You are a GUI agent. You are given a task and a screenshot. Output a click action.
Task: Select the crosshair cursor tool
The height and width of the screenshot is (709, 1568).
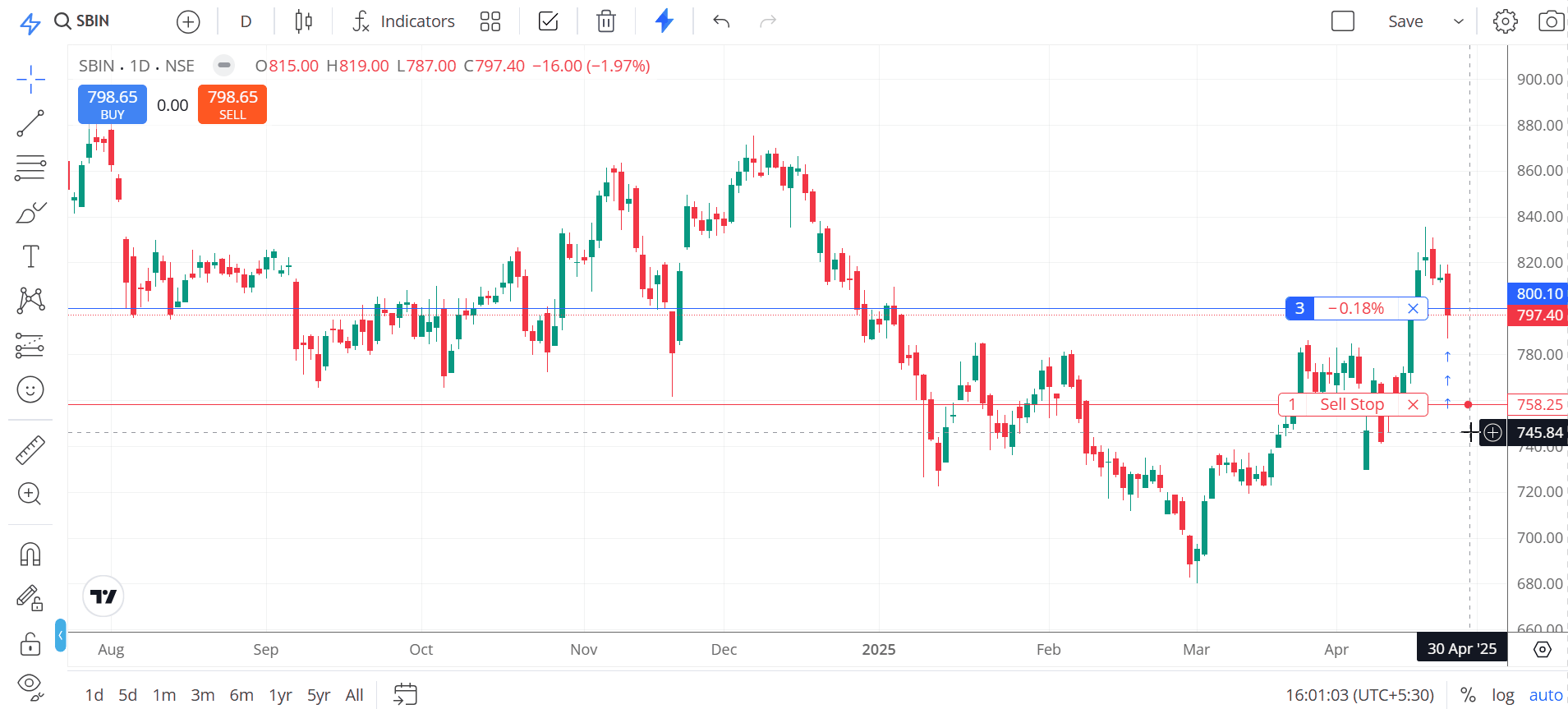(x=30, y=80)
